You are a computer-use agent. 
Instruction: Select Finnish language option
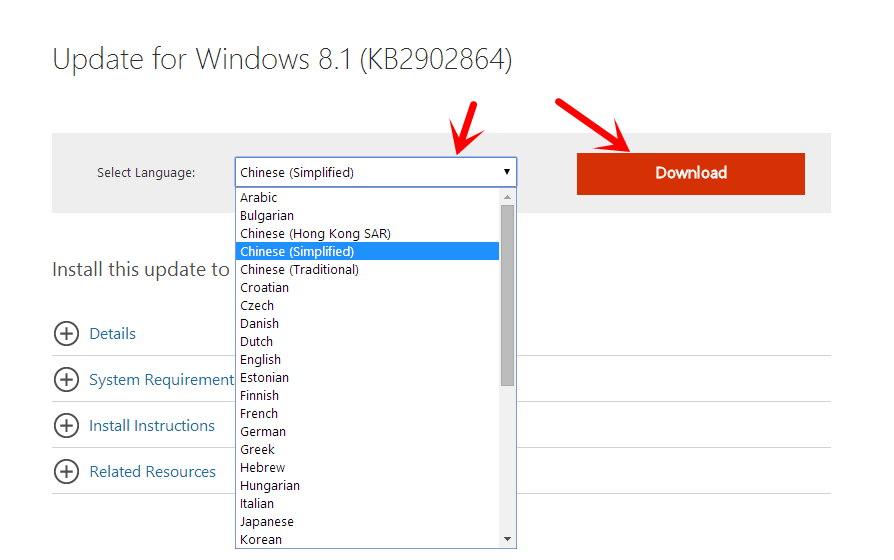click(367, 396)
